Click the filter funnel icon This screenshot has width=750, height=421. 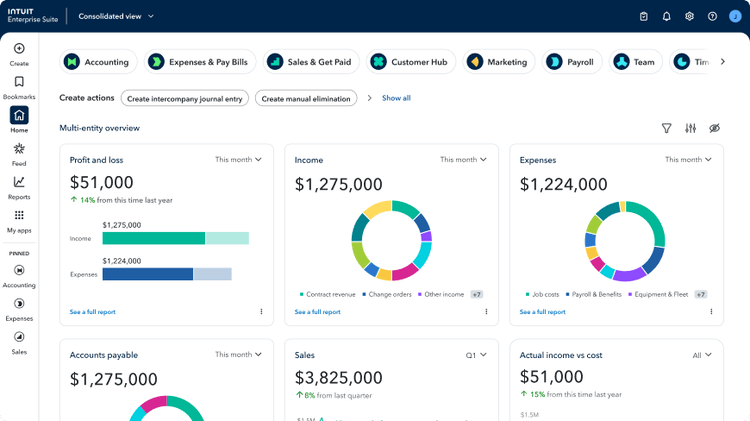(666, 128)
